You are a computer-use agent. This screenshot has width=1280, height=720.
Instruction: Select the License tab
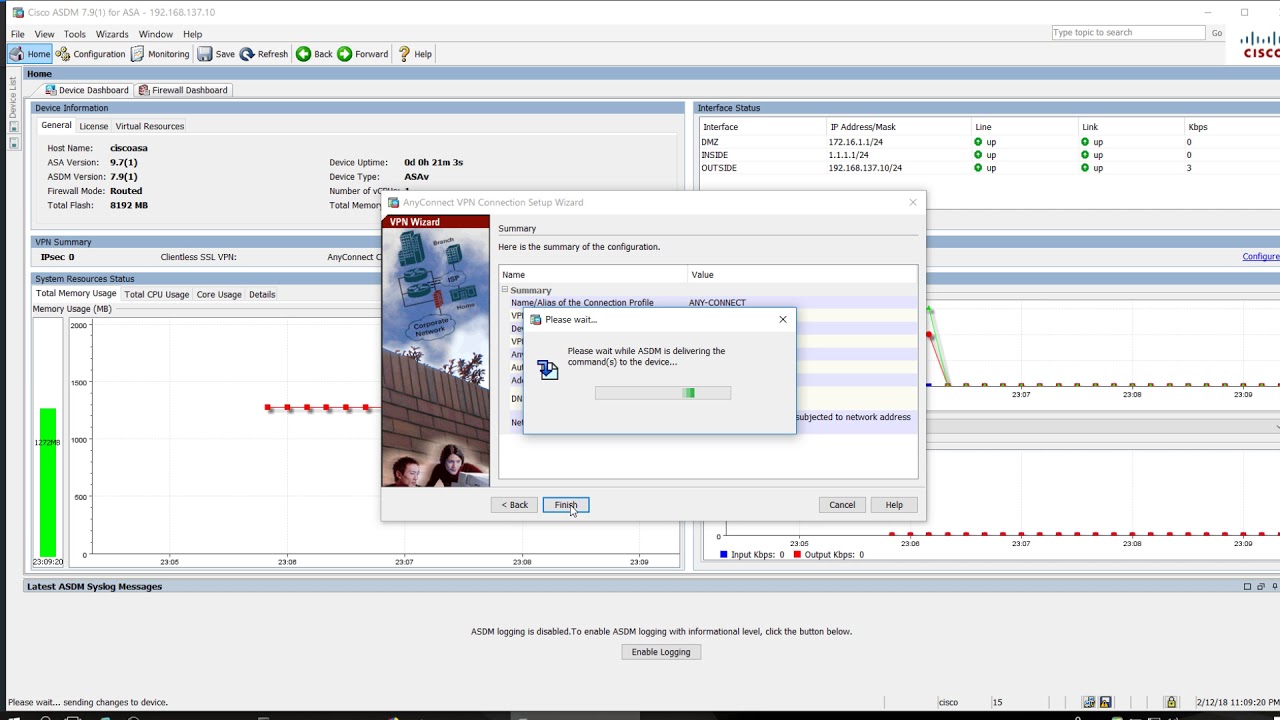(93, 126)
